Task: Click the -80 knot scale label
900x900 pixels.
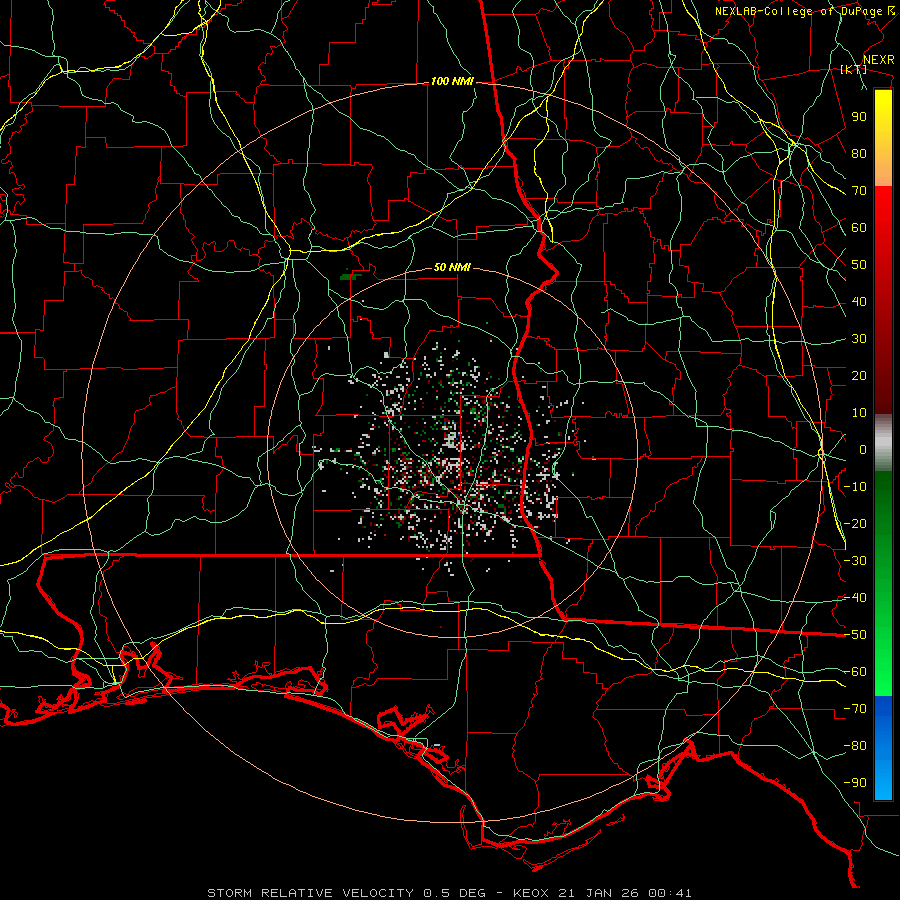Action: pos(855,746)
